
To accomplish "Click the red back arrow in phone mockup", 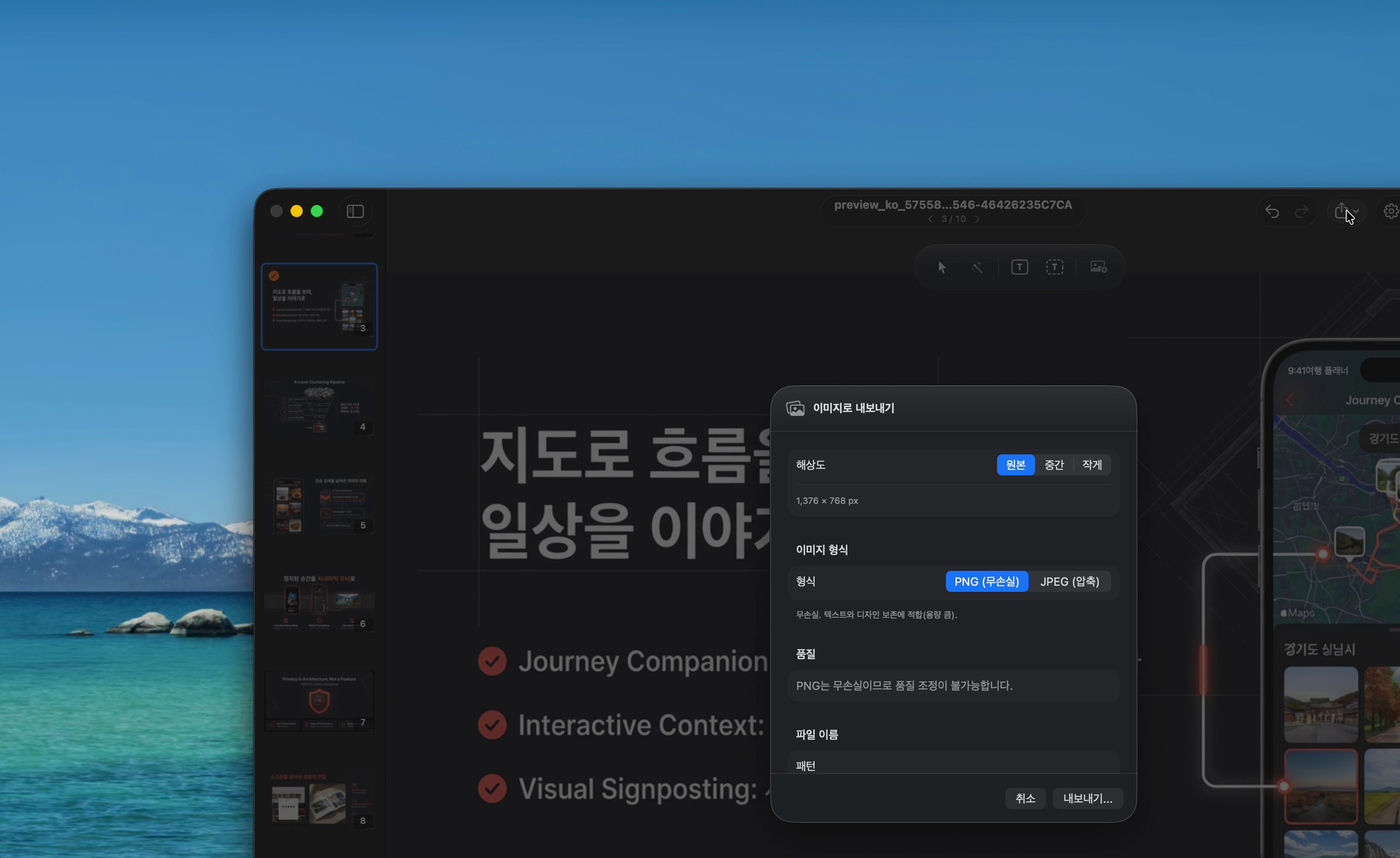I will pyautogui.click(x=1290, y=400).
